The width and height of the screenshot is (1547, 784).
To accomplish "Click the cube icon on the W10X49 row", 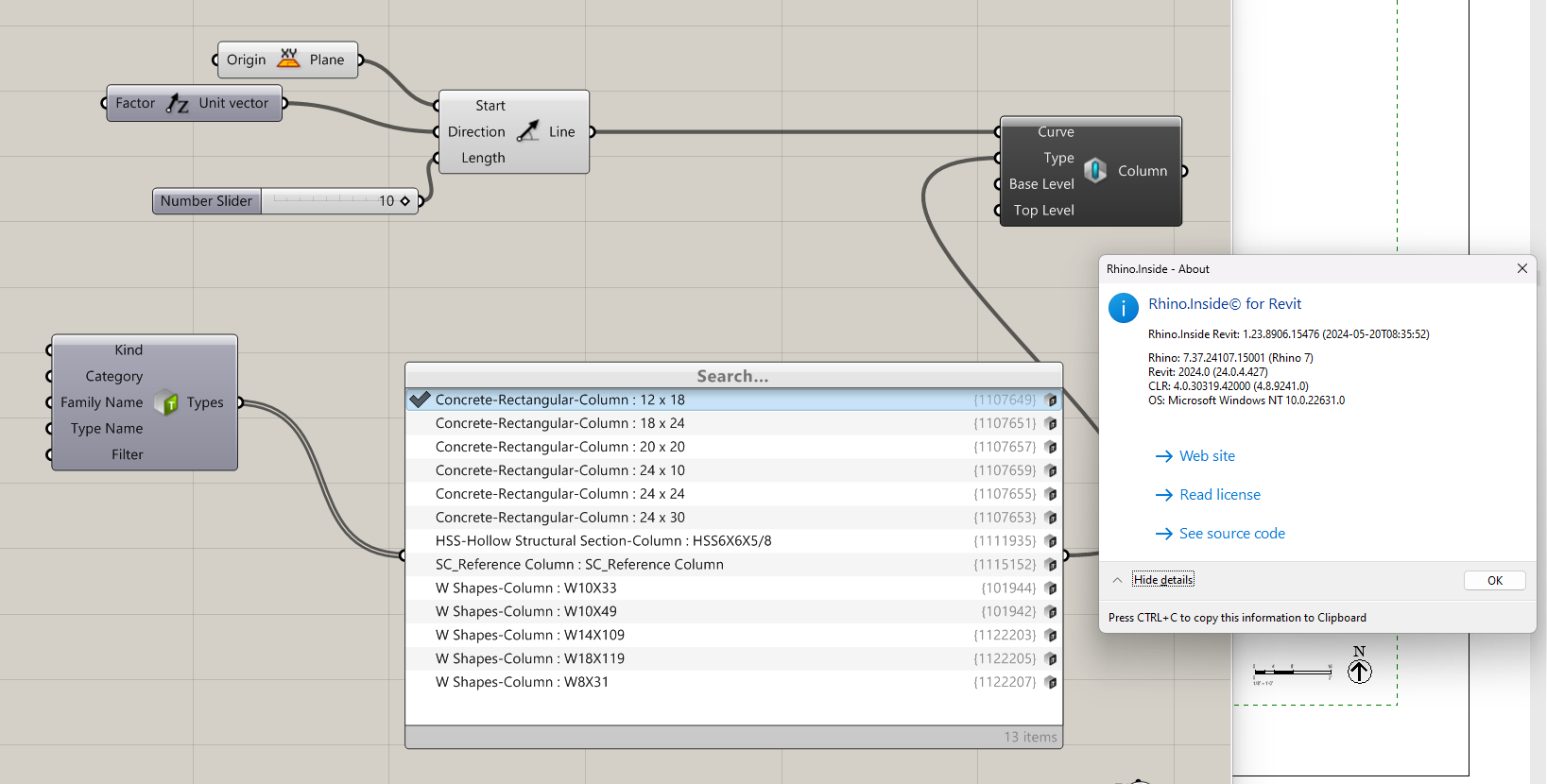I will click(1050, 612).
